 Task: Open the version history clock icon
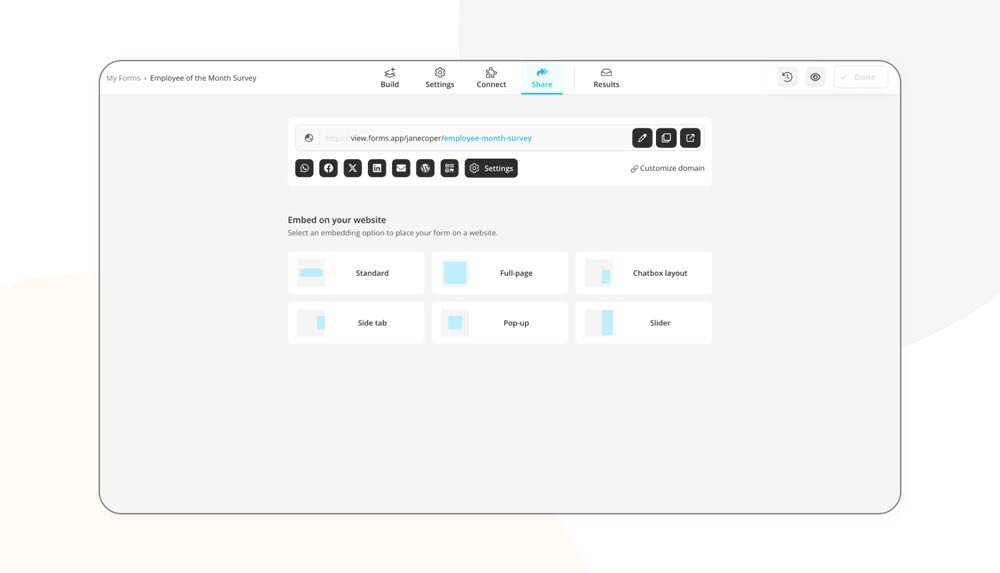pos(787,77)
